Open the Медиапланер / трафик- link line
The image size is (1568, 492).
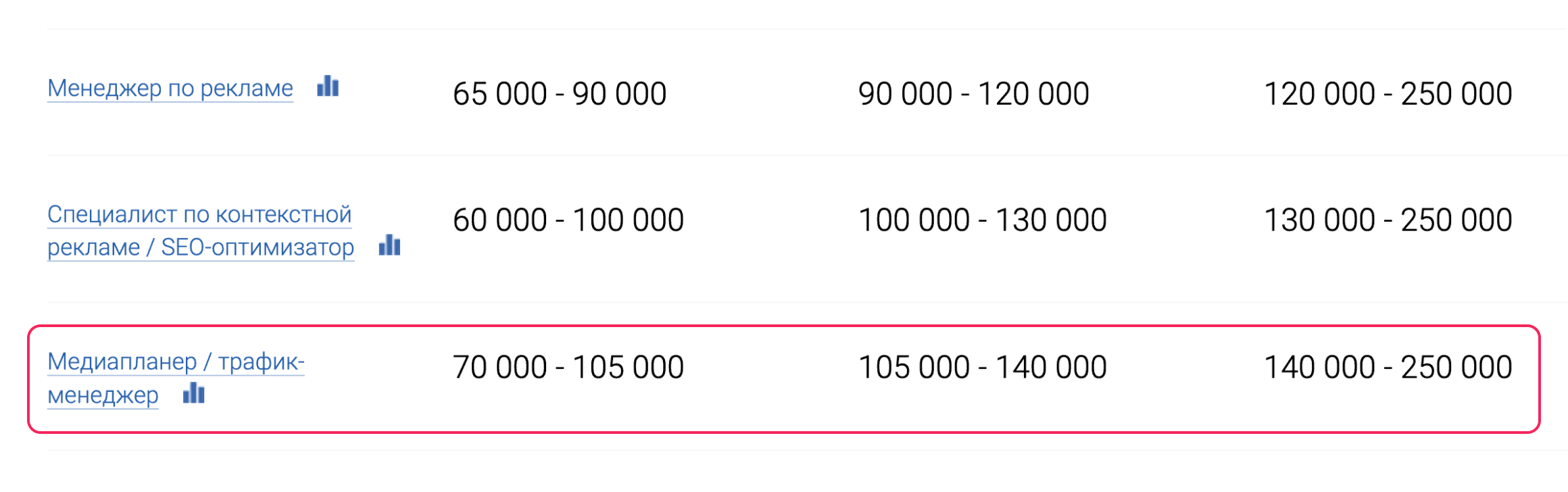pyautogui.click(x=176, y=362)
